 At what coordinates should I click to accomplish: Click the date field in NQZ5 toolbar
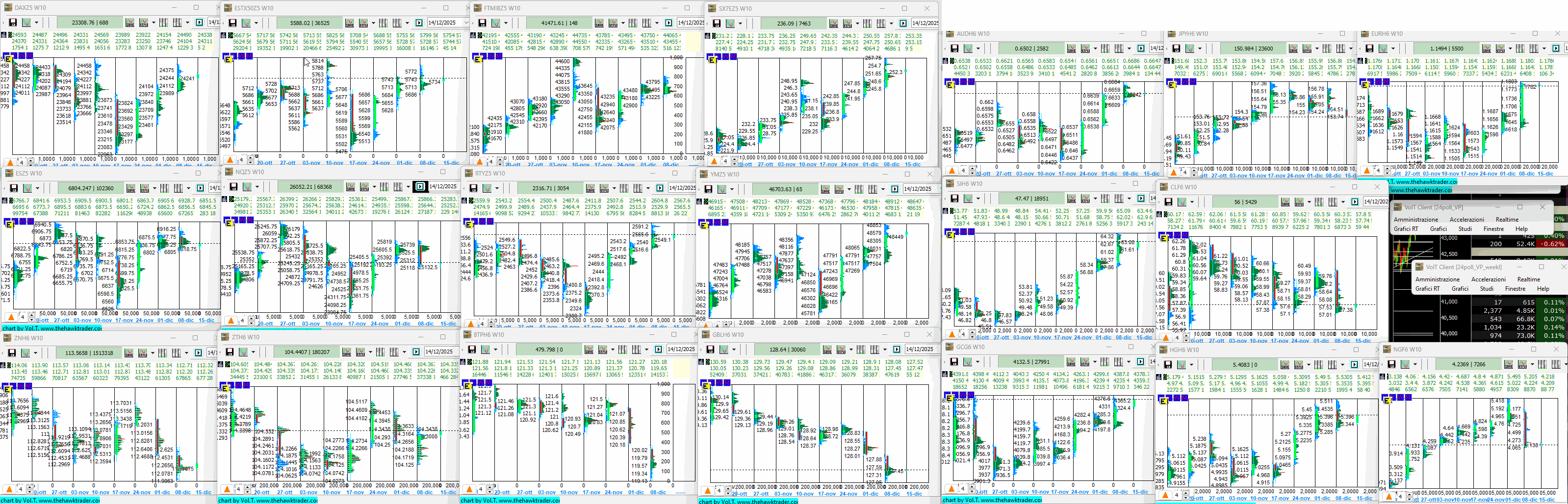coord(442,187)
